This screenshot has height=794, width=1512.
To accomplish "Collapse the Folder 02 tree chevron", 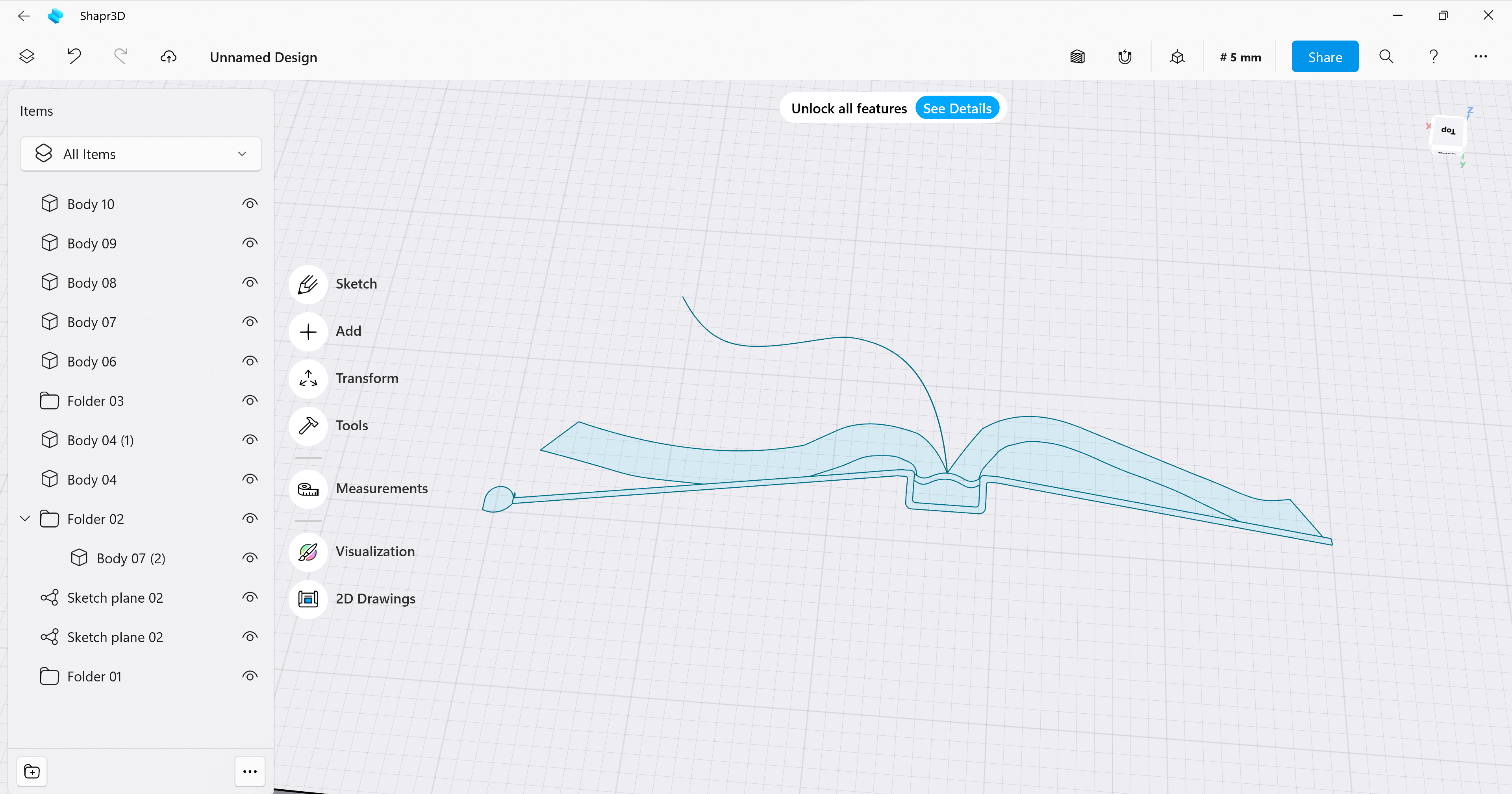I will [x=25, y=519].
